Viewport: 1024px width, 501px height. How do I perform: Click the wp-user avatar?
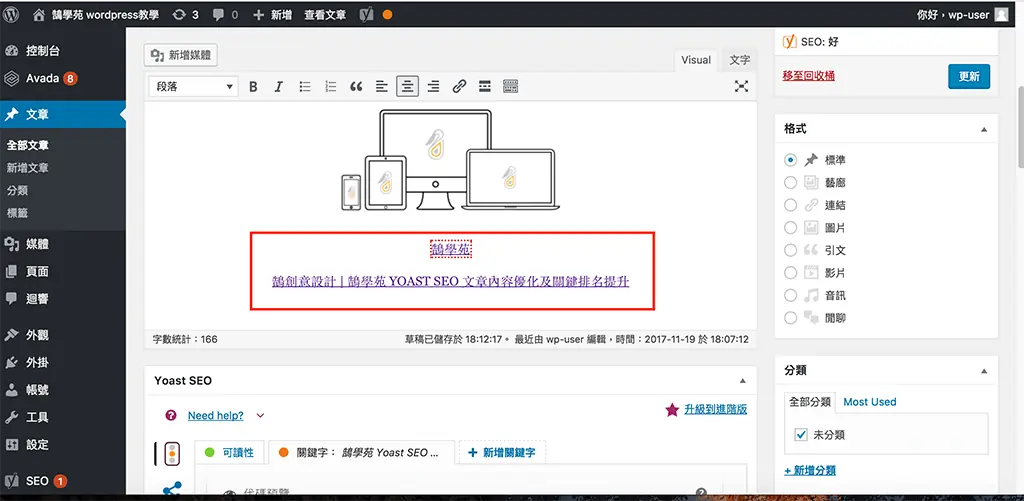[x=1001, y=14]
